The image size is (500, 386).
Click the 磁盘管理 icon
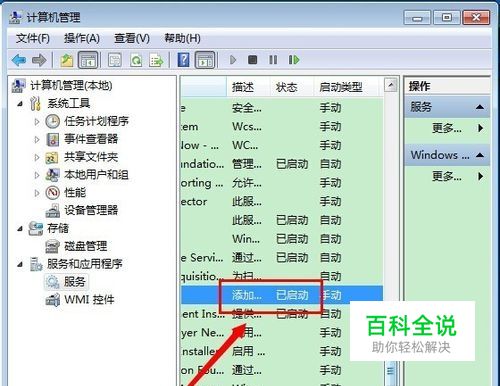(x=53, y=247)
